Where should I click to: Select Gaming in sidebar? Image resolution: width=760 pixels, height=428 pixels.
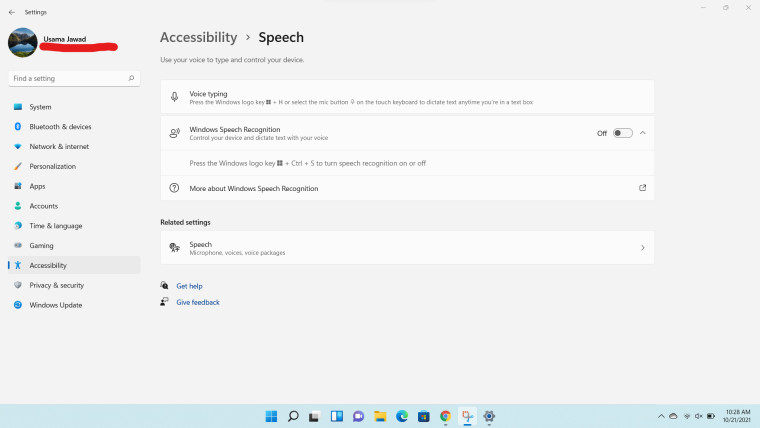click(74, 246)
